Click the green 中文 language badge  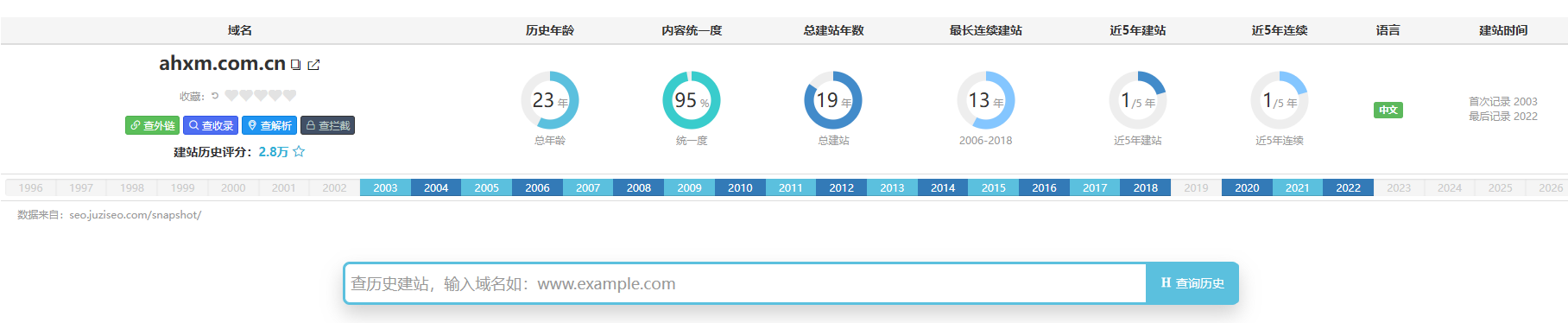point(1388,110)
